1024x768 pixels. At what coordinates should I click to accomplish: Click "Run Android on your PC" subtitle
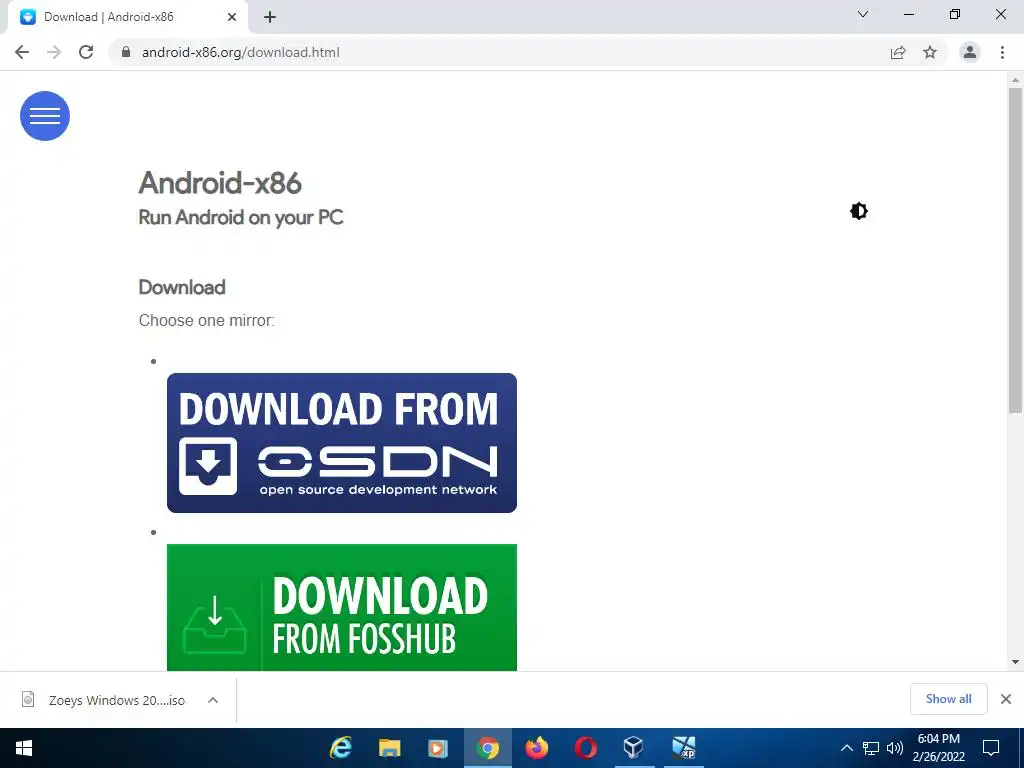point(241,217)
